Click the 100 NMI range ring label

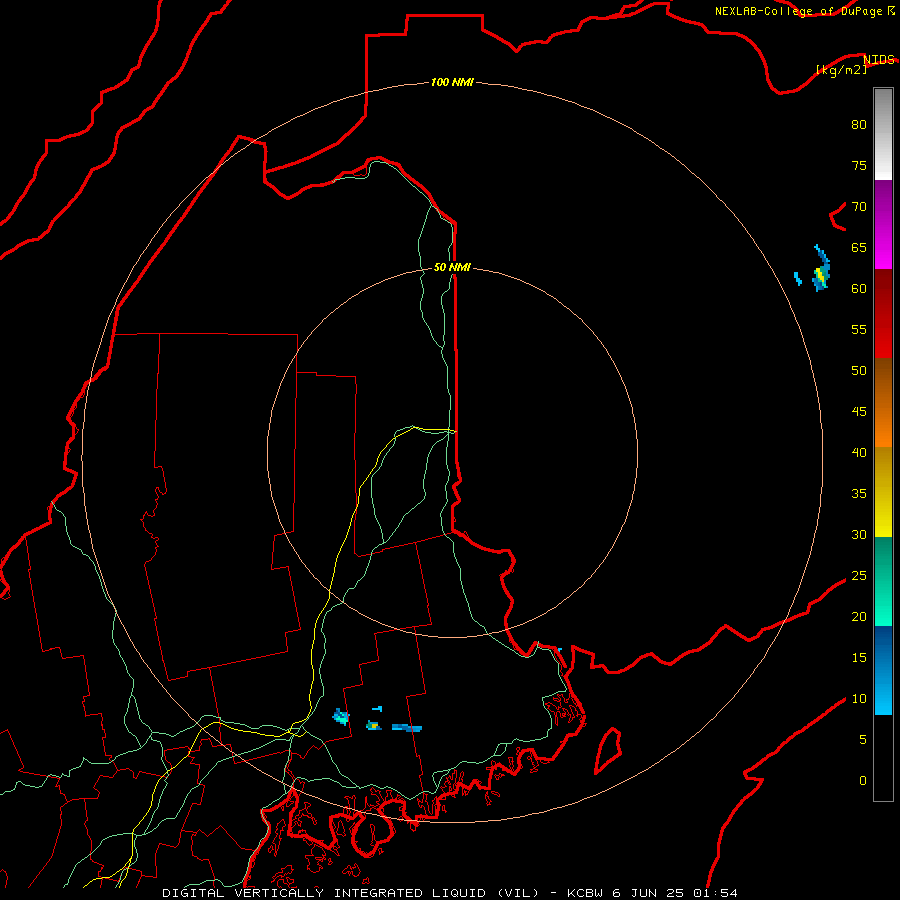pyautogui.click(x=452, y=82)
